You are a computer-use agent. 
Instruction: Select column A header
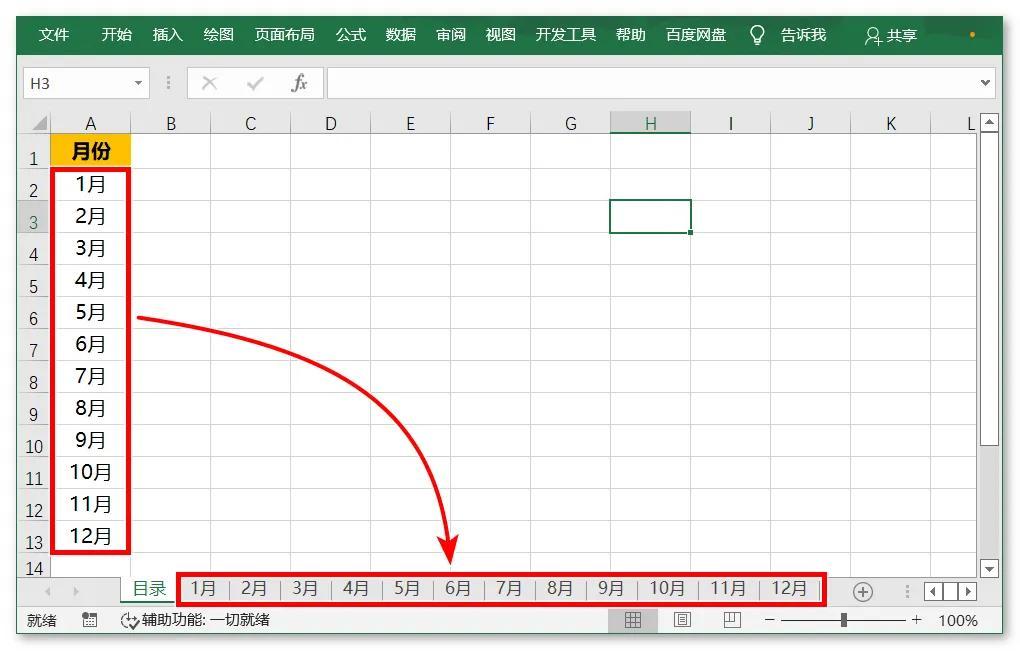[x=90, y=123]
